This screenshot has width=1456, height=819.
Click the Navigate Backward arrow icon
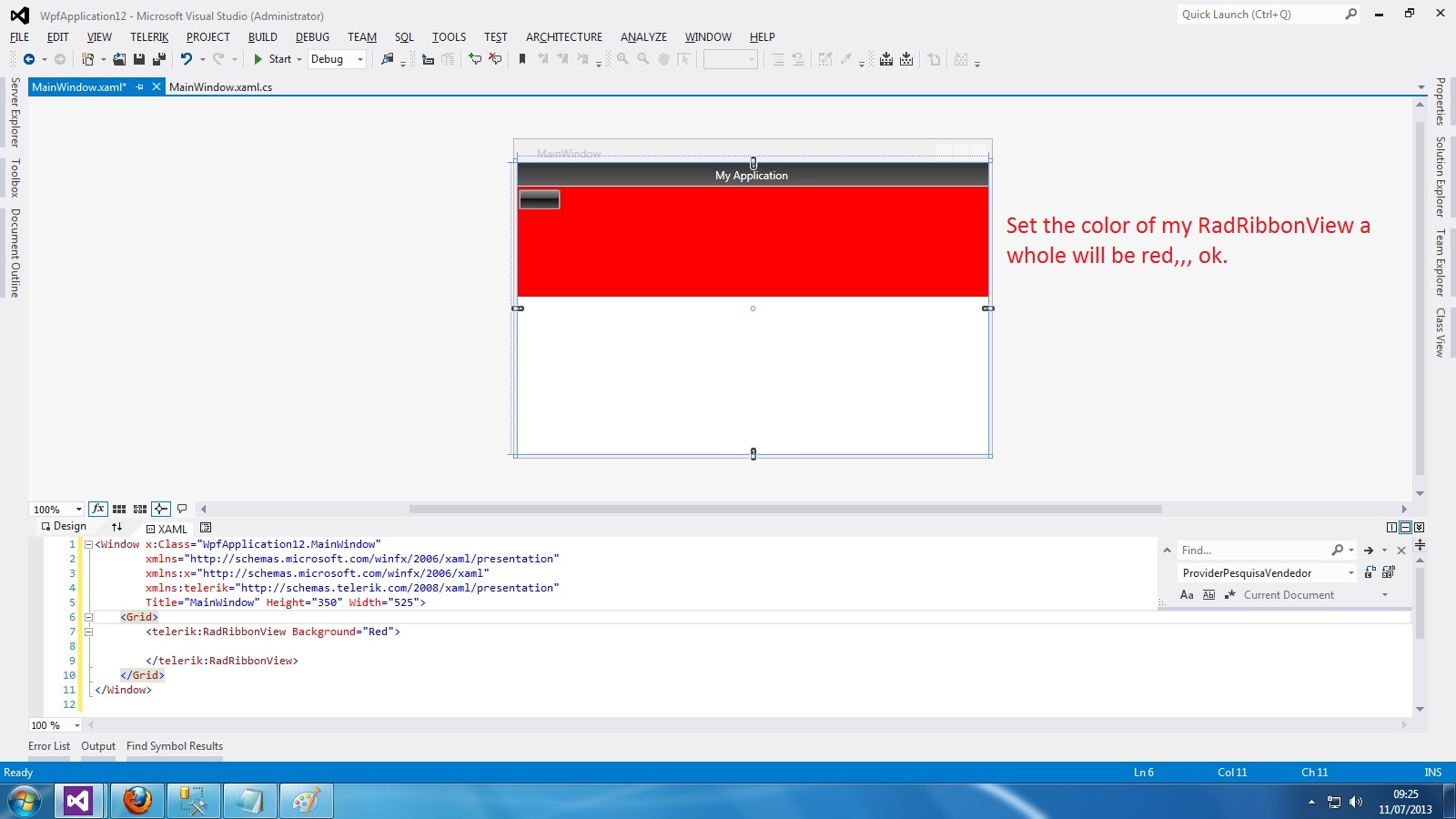tap(29, 59)
